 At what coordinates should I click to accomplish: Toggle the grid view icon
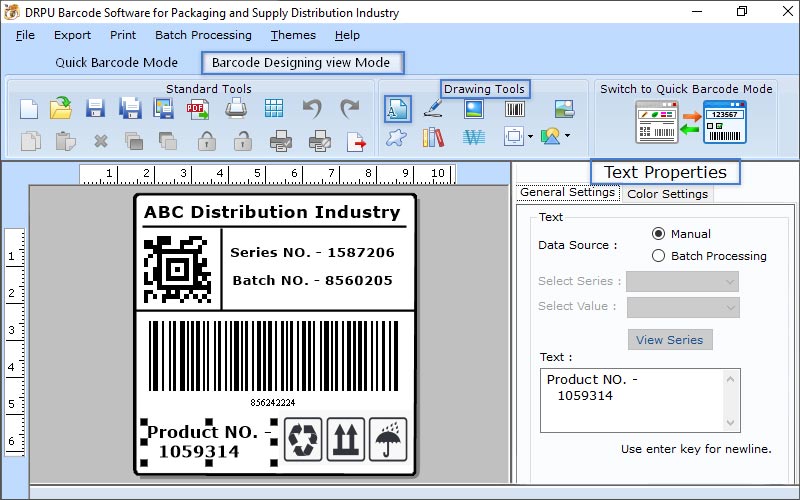[x=274, y=108]
